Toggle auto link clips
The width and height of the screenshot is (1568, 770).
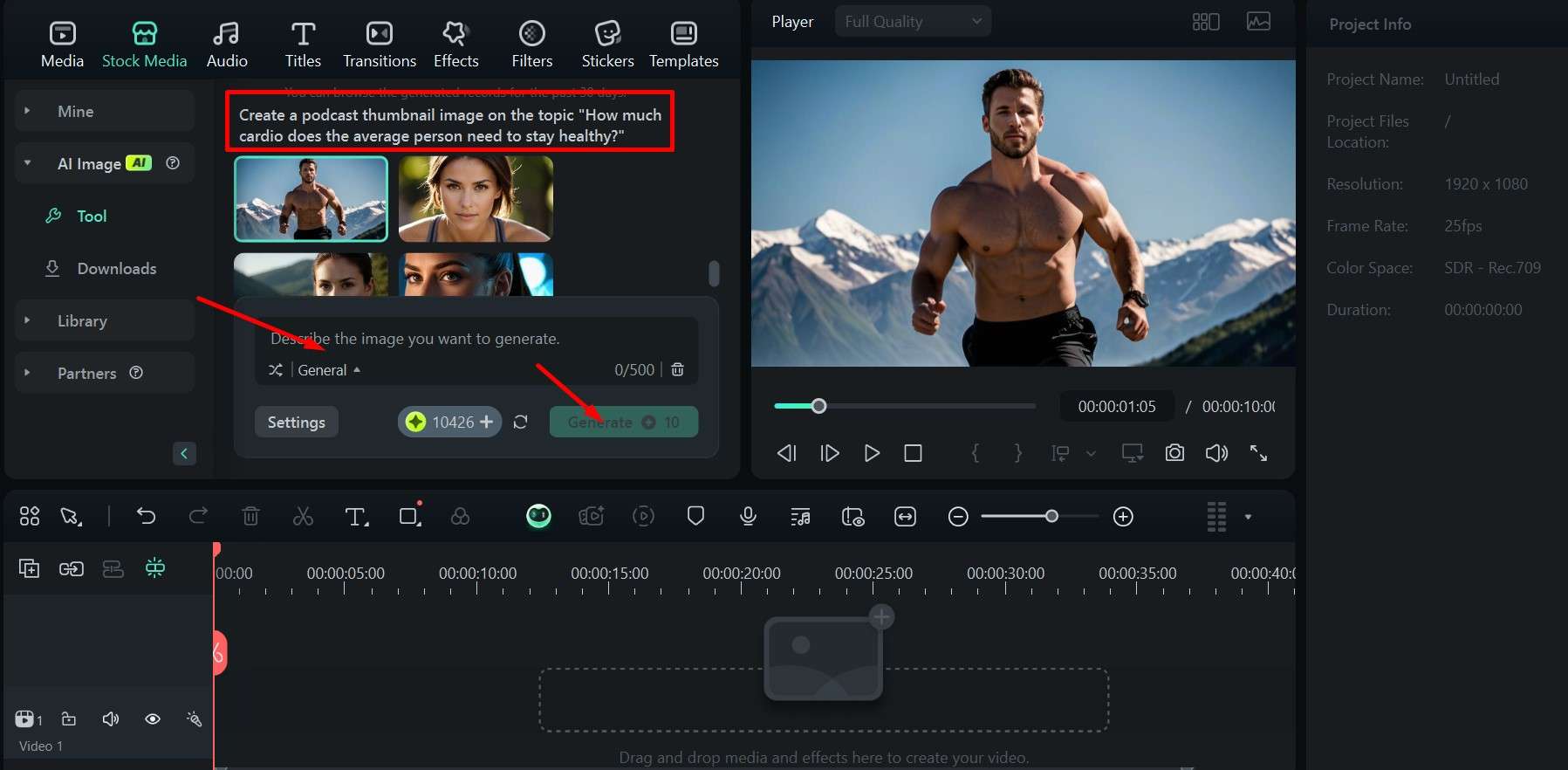71,568
